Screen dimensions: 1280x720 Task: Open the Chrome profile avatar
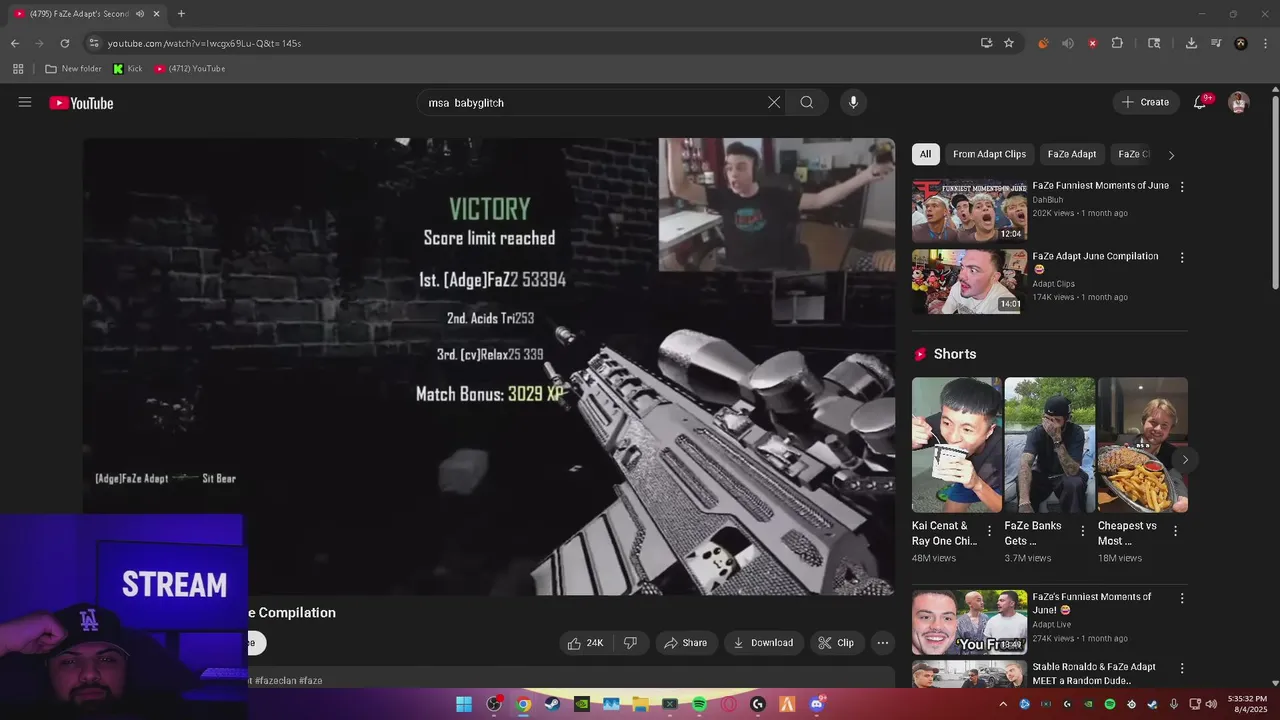(x=1241, y=43)
